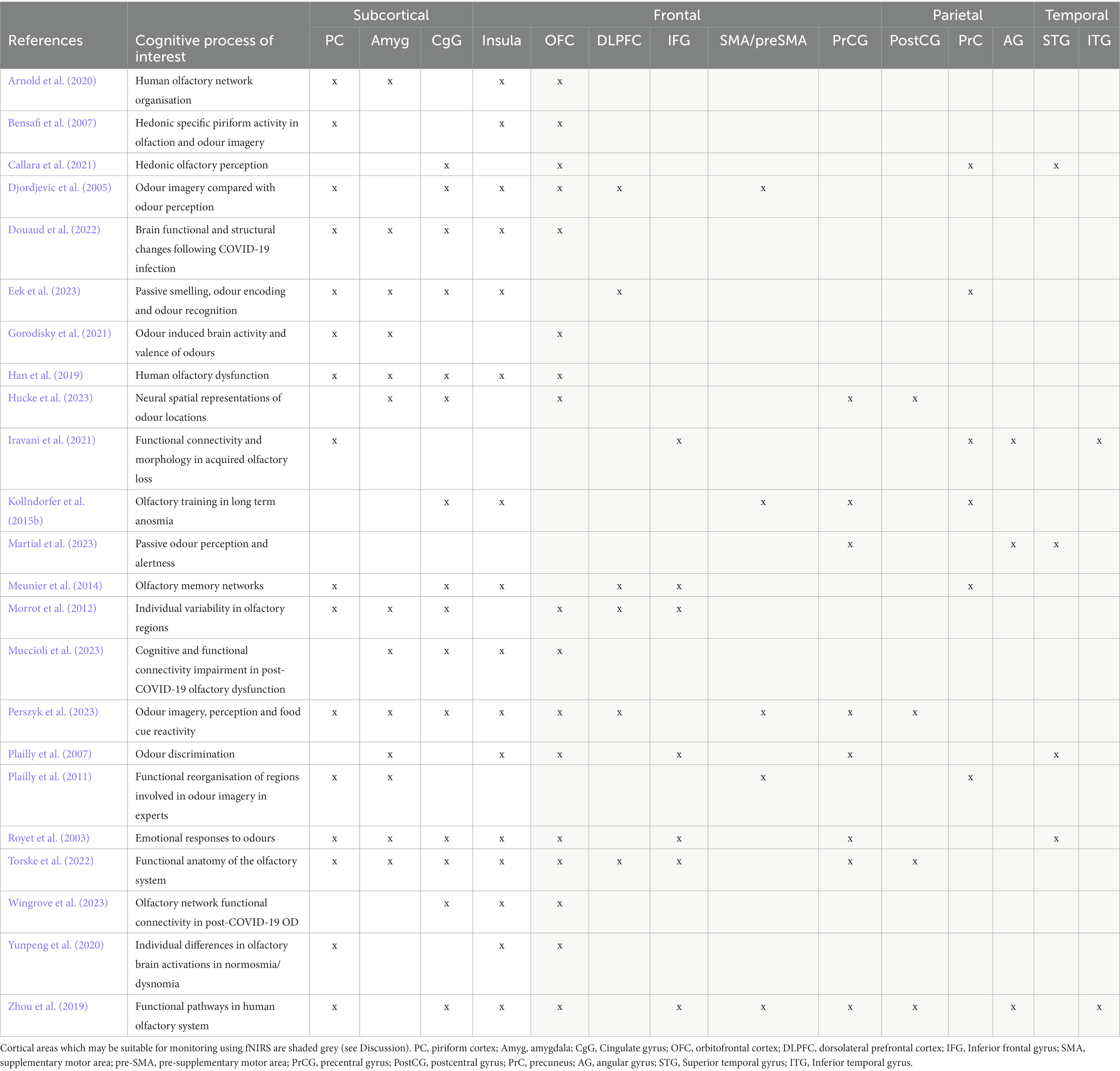
Task: Visit the Muccioli et al. (2023) citation
Action: pos(55,650)
